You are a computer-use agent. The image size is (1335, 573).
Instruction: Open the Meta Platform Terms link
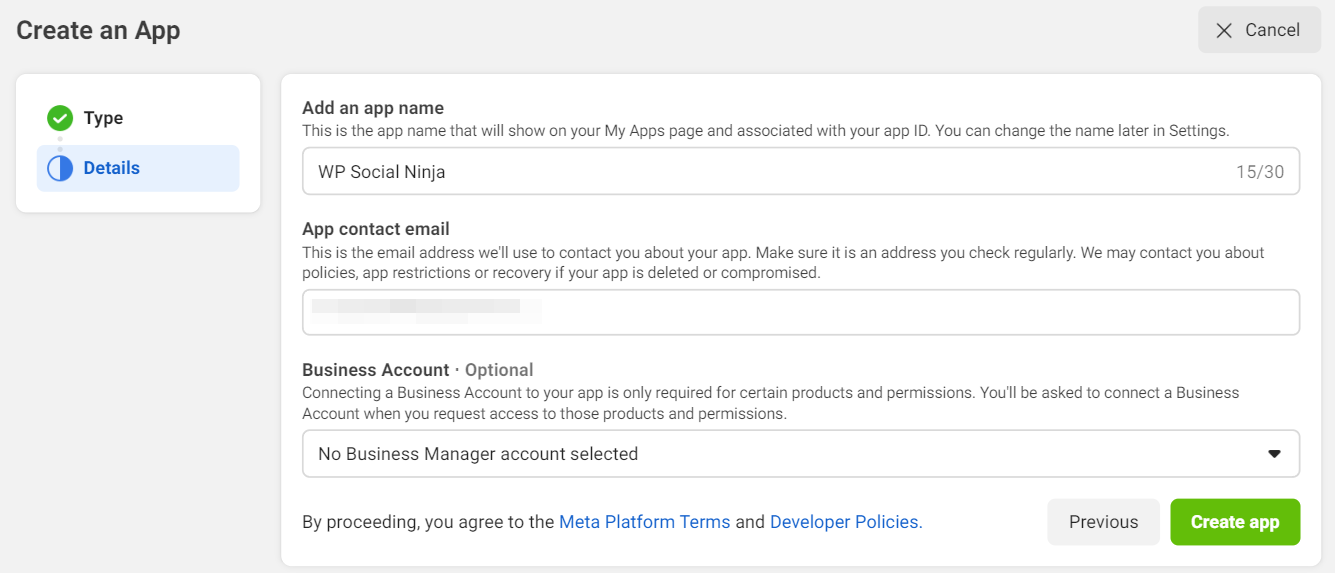(644, 522)
